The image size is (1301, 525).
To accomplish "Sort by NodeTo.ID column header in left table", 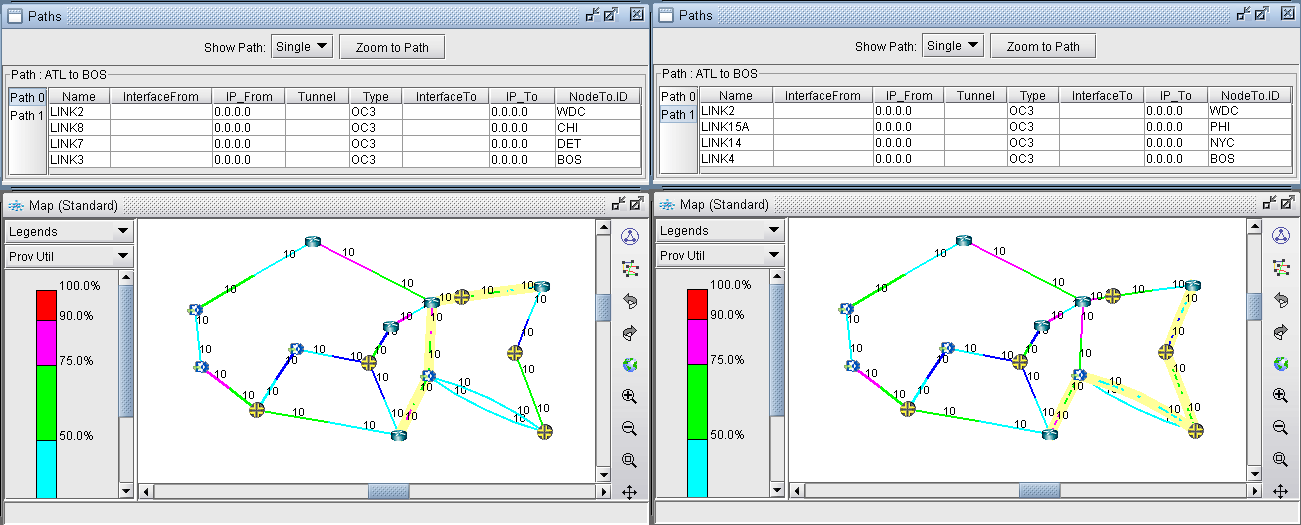I will coord(597,96).
